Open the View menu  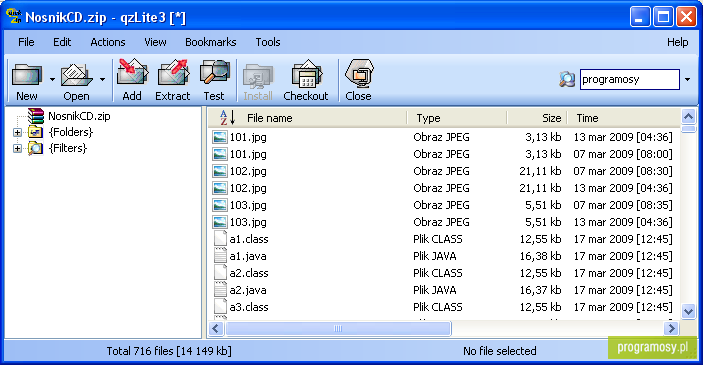click(x=155, y=42)
